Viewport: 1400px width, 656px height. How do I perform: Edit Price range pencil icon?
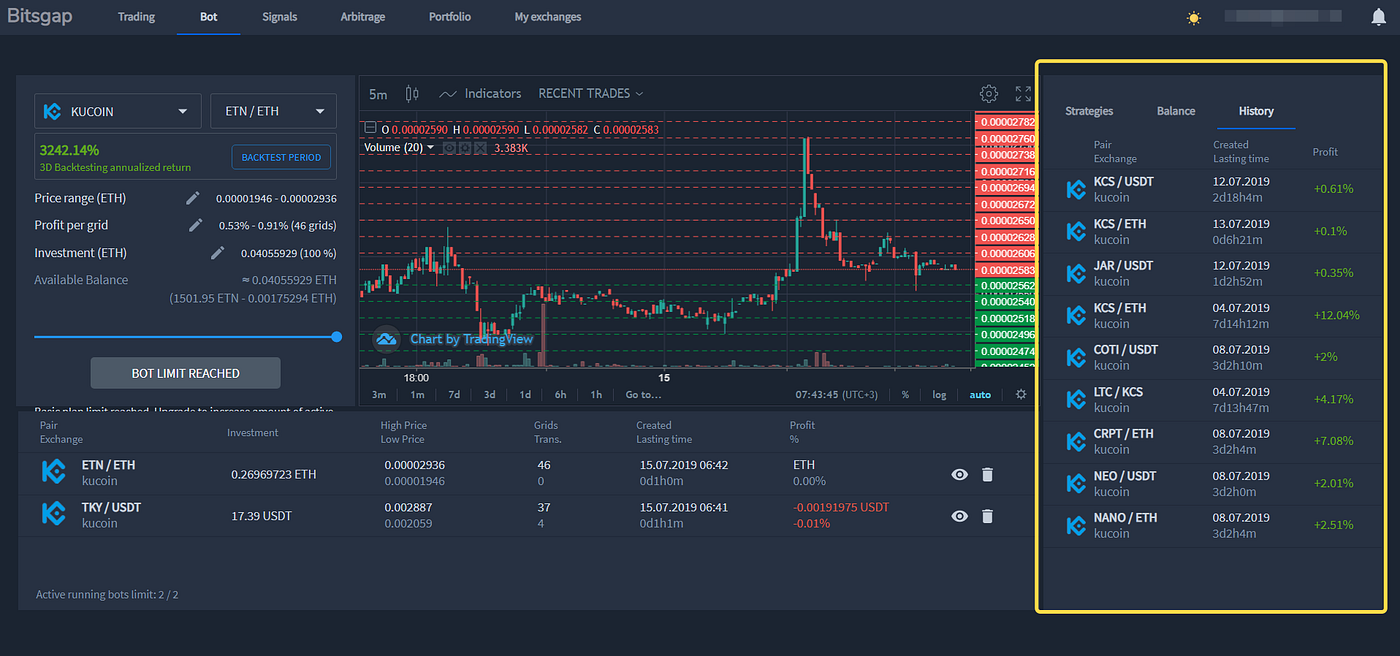pos(193,198)
